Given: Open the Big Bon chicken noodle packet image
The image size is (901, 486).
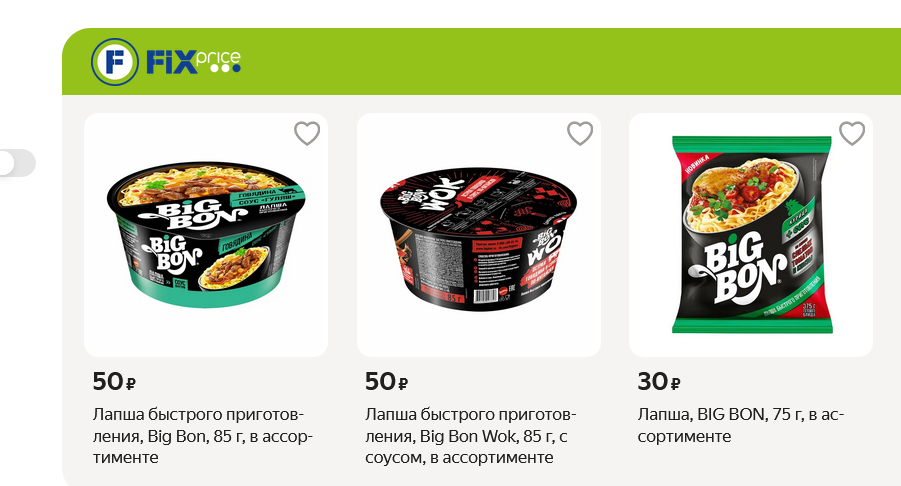Looking at the screenshot, I should pyautogui.click(x=751, y=234).
